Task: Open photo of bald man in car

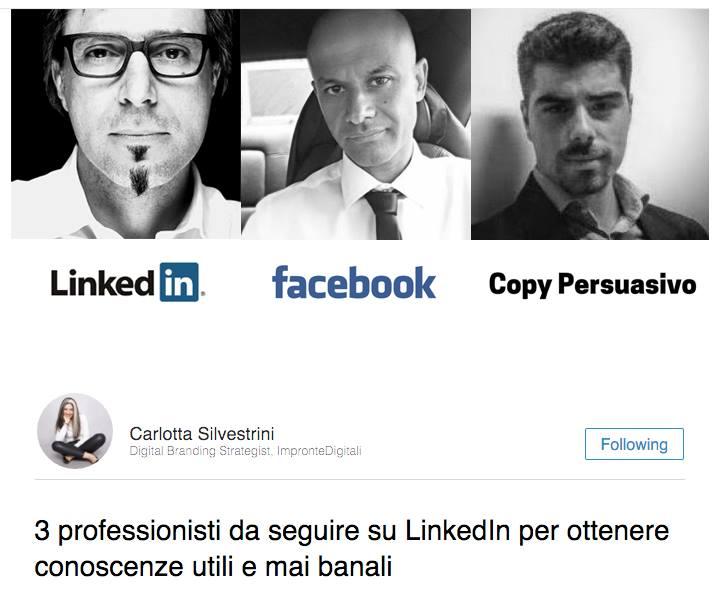Action: [356, 124]
